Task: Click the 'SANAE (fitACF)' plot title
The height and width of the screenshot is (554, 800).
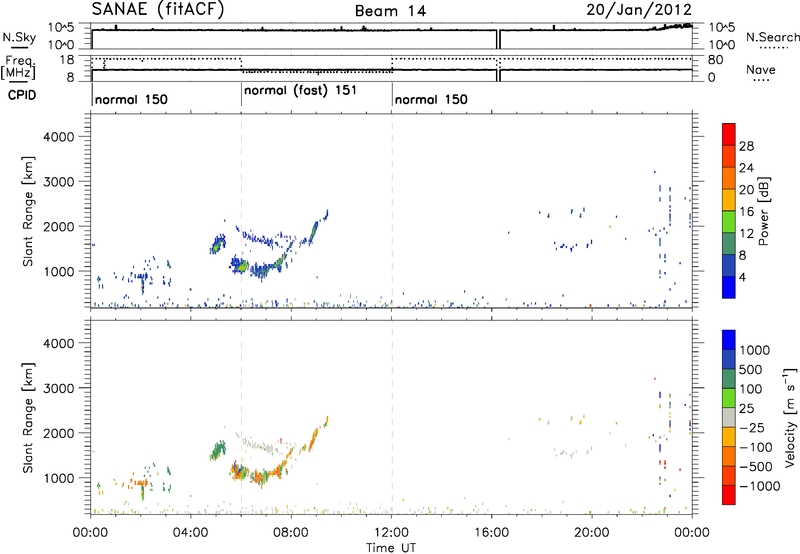Action: pos(158,9)
